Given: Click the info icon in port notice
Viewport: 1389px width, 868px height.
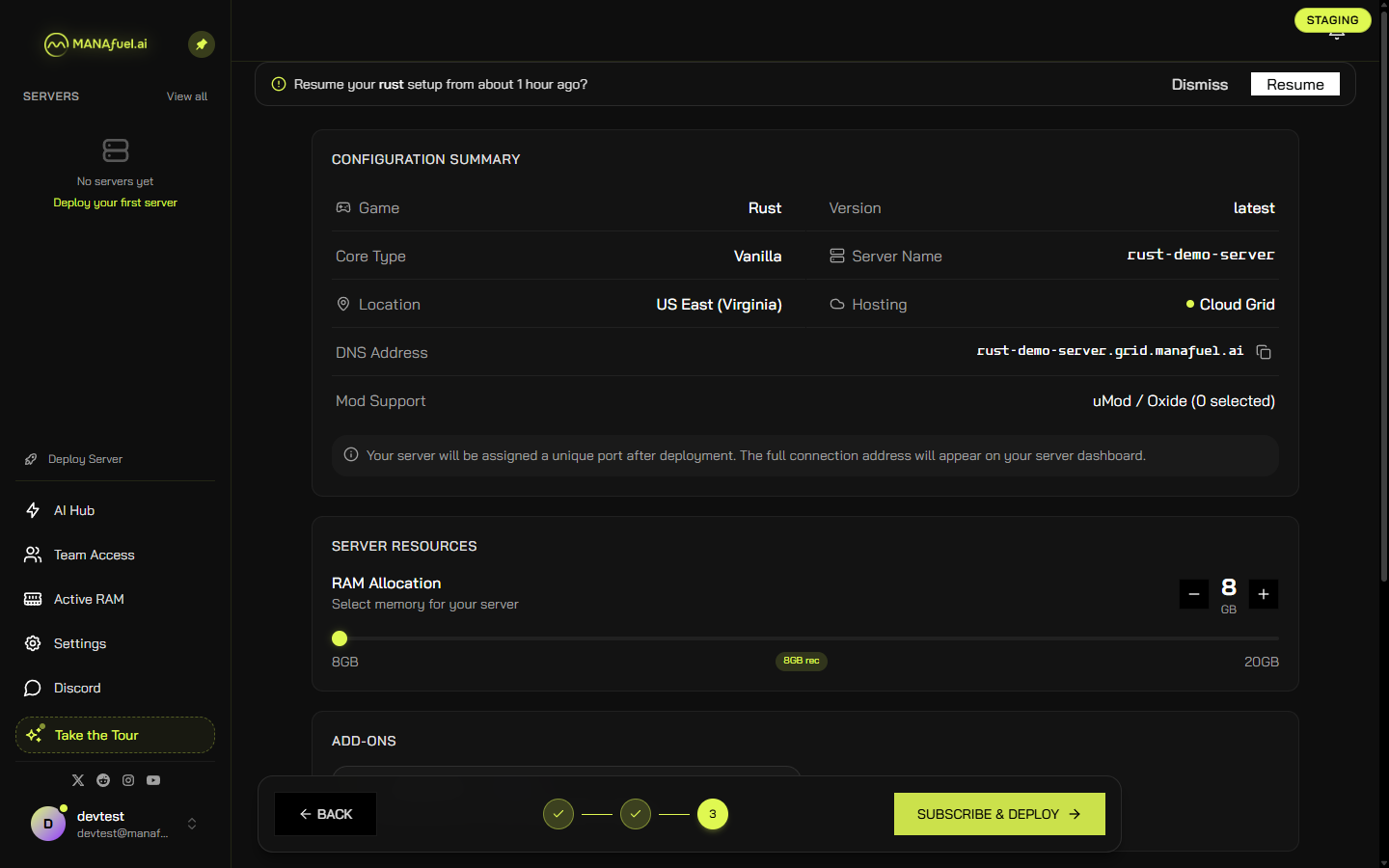Looking at the screenshot, I should click(351, 455).
